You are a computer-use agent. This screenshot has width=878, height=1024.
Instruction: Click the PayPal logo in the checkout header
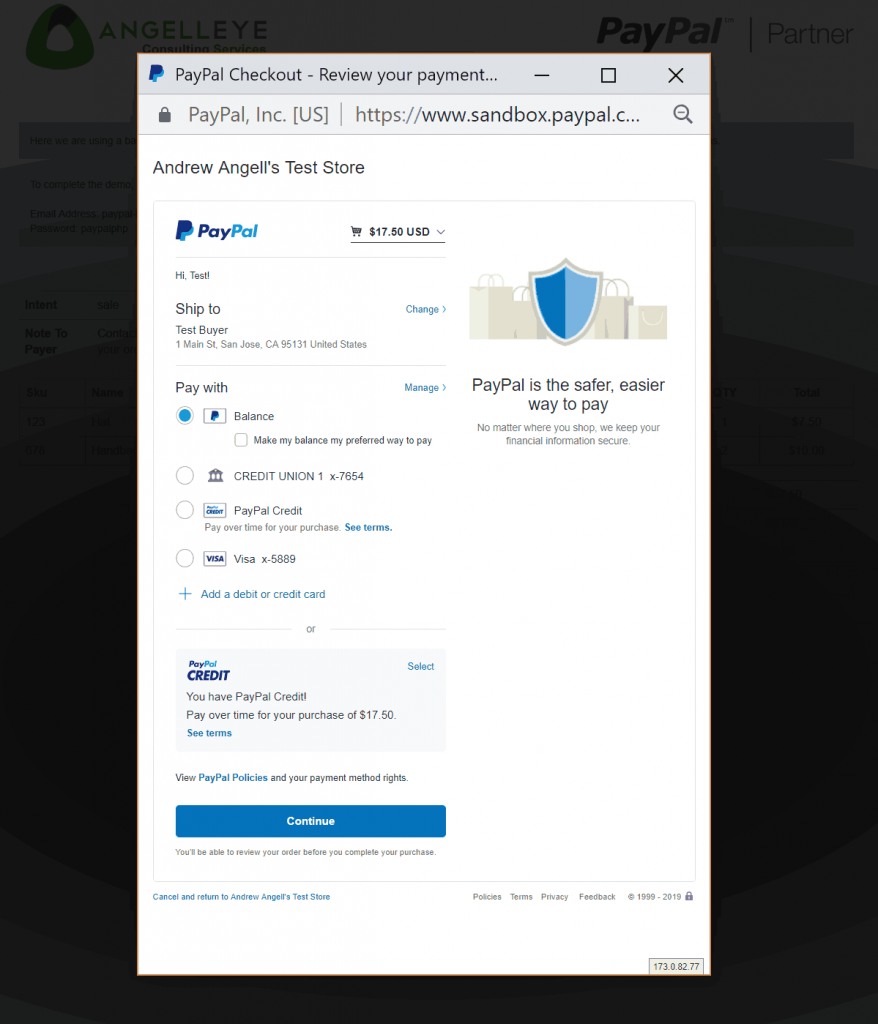(x=216, y=231)
